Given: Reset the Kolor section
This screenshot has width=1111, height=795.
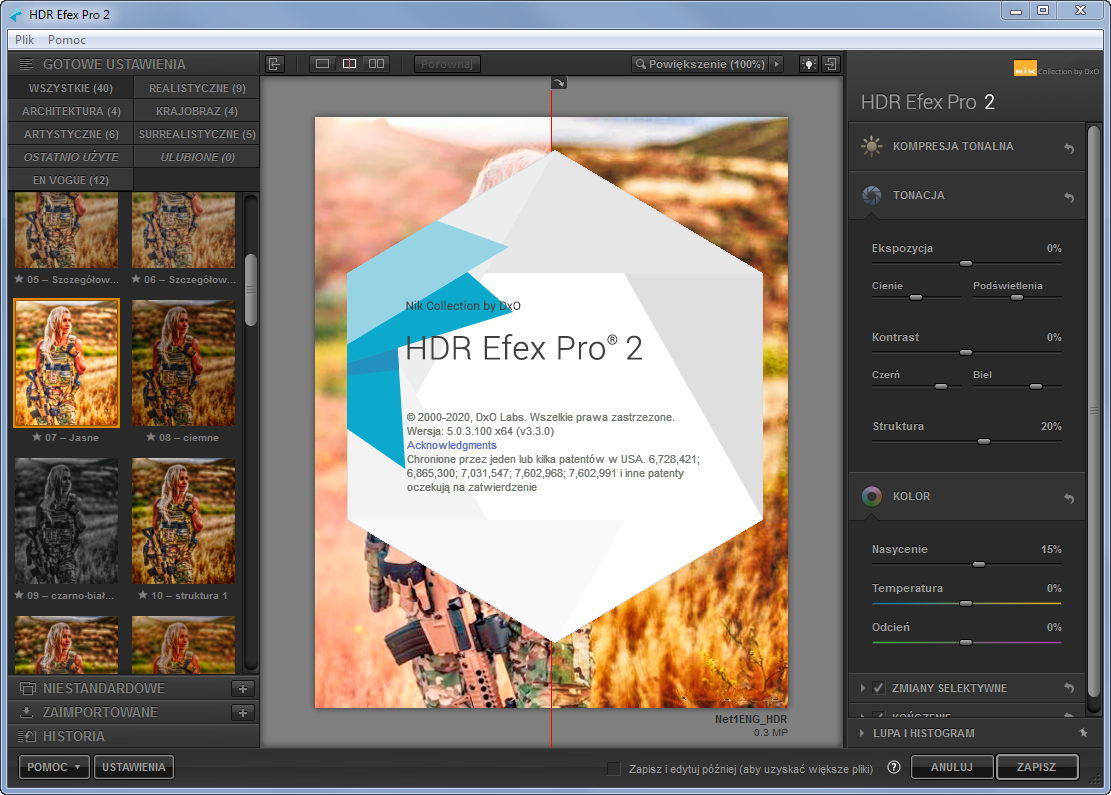Looking at the screenshot, I should pyautogui.click(x=1069, y=498).
